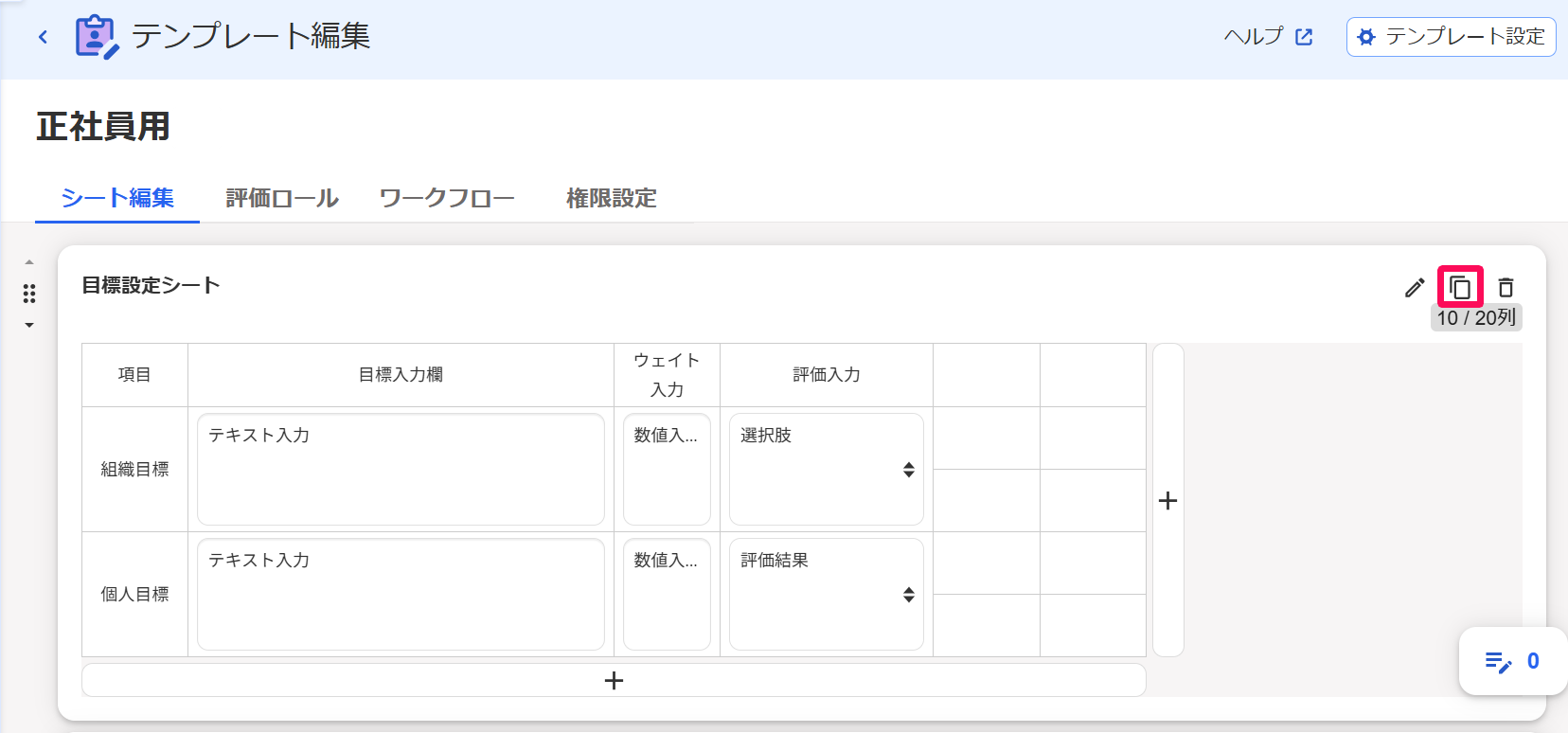
Task: Edit 目標設定シート with the pencil icon
Action: coord(1415,287)
